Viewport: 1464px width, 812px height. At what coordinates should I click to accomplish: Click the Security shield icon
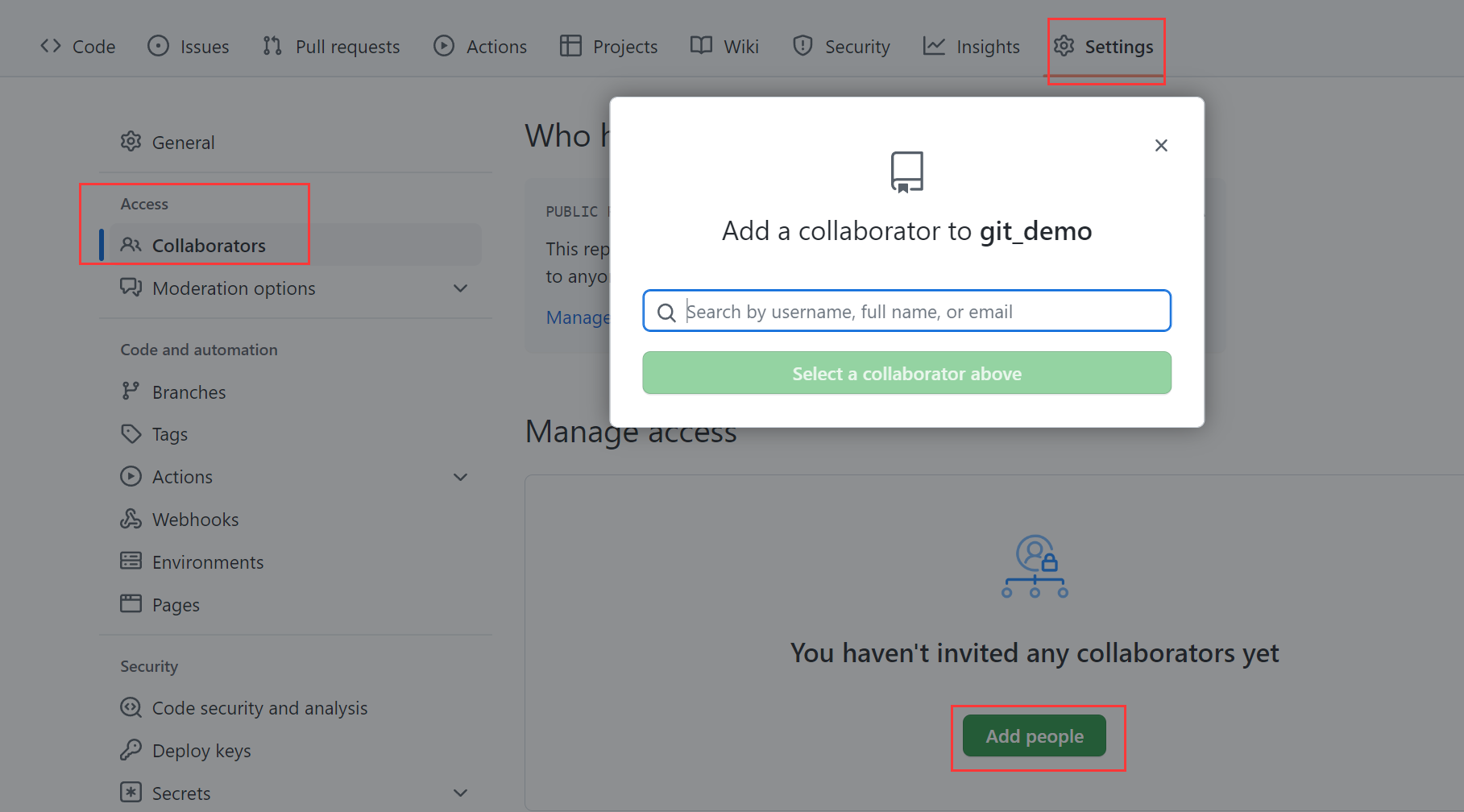(x=803, y=46)
